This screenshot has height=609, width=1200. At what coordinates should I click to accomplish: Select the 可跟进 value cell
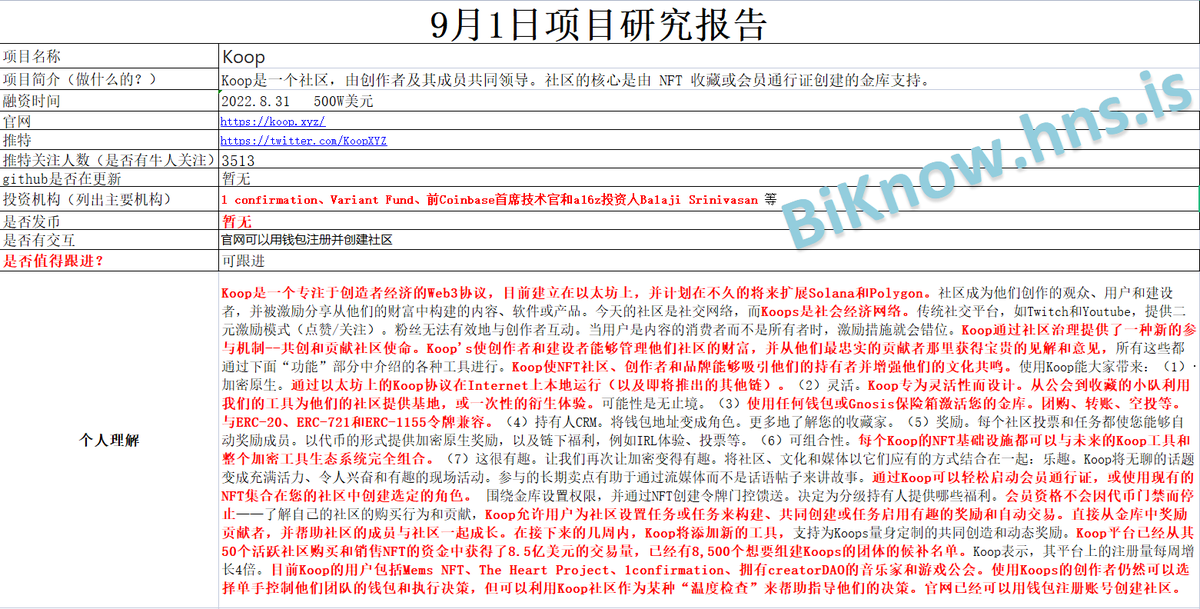coord(709,260)
